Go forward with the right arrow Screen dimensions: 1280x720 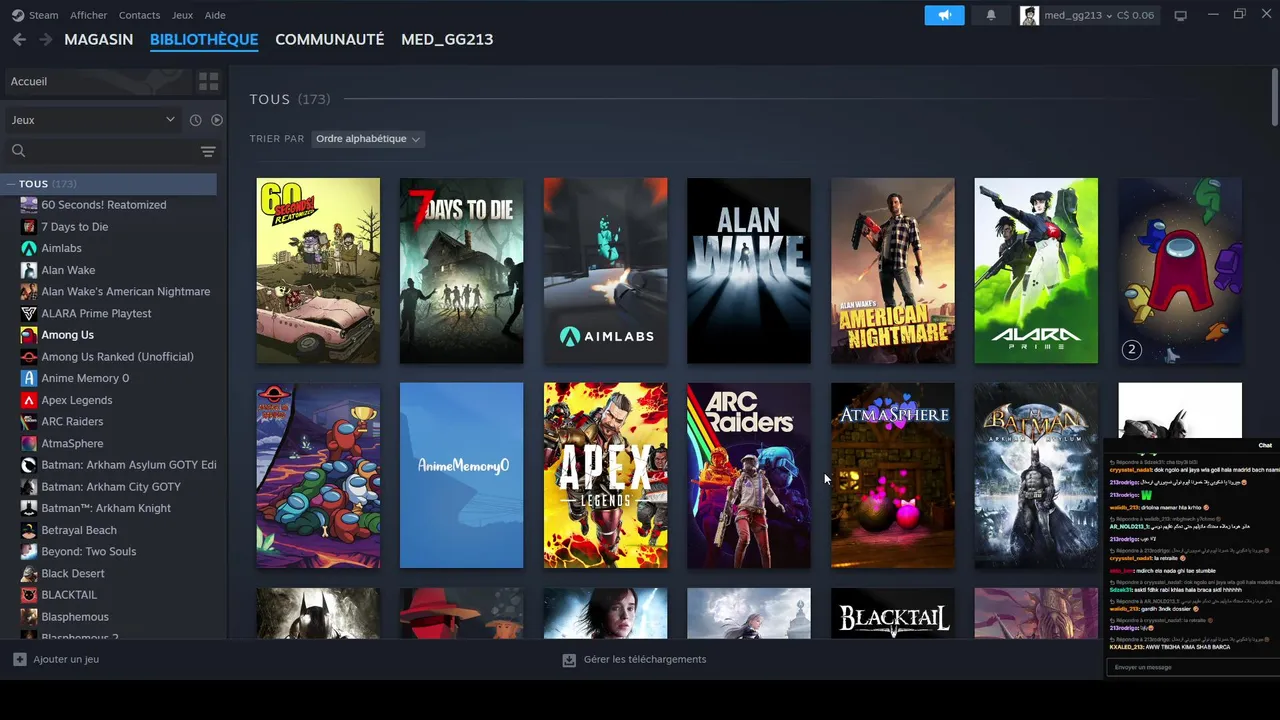pos(45,39)
